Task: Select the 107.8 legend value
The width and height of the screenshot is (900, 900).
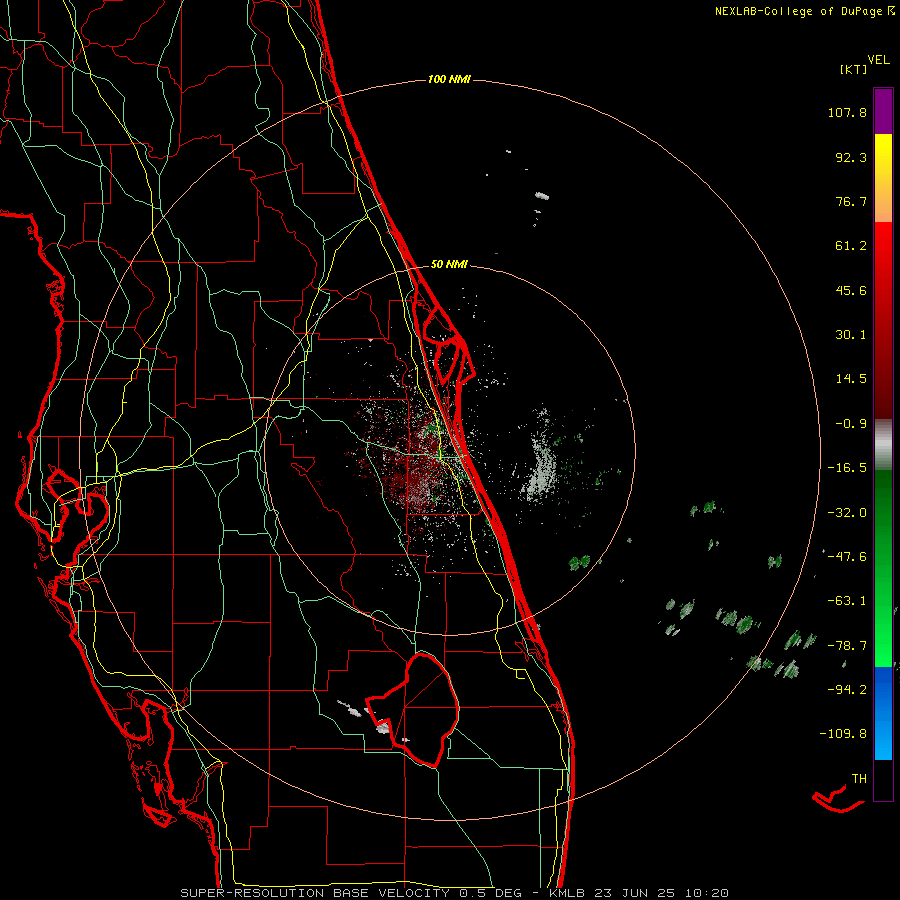Action: (x=847, y=112)
